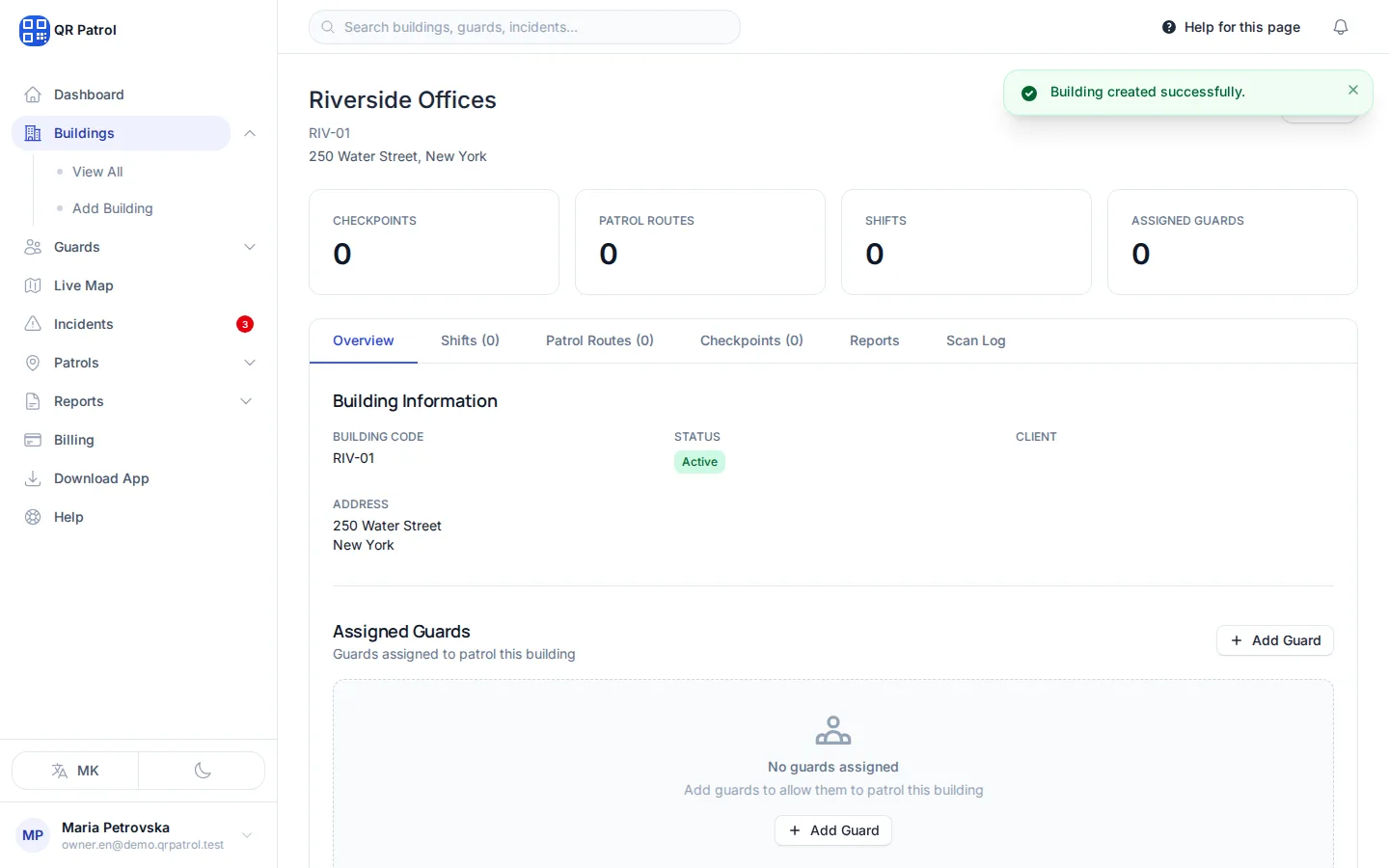Open the Dashboard home icon
Image resolution: width=1389 pixels, height=868 pixels.
(x=33, y=95)
